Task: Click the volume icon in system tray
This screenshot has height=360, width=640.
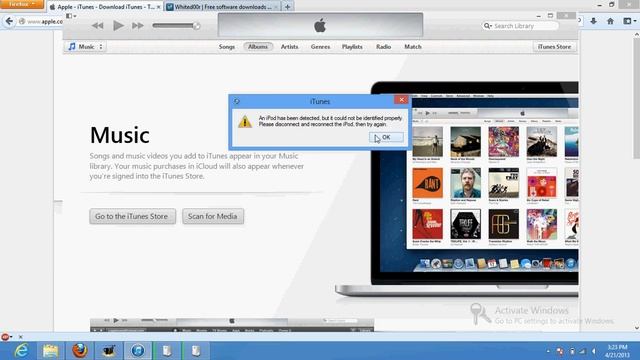Action: click(x=594, y=351)
